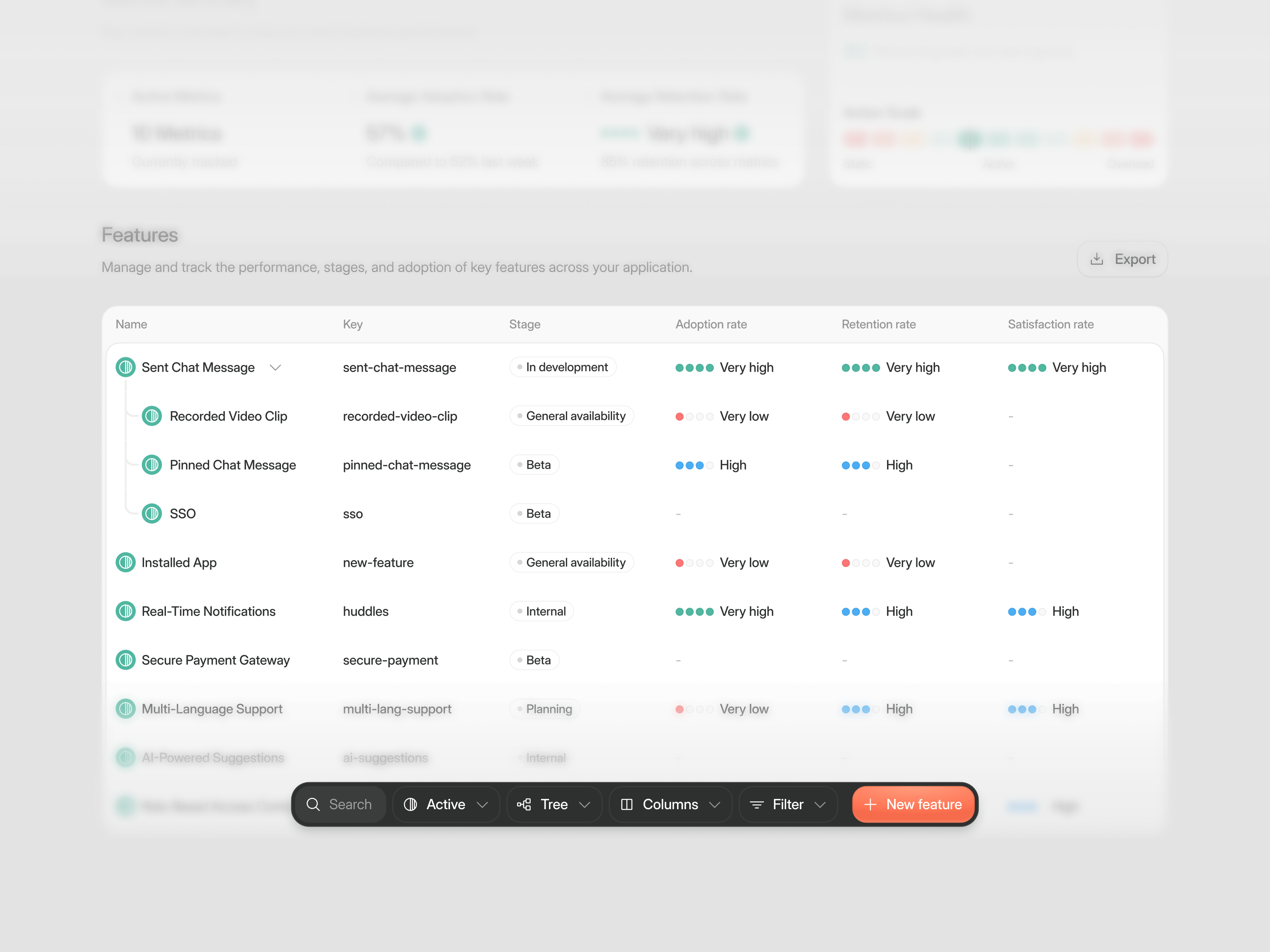Collapse the Sent Chat Message row
This screenshot has width=1270, height=952.
275,367
